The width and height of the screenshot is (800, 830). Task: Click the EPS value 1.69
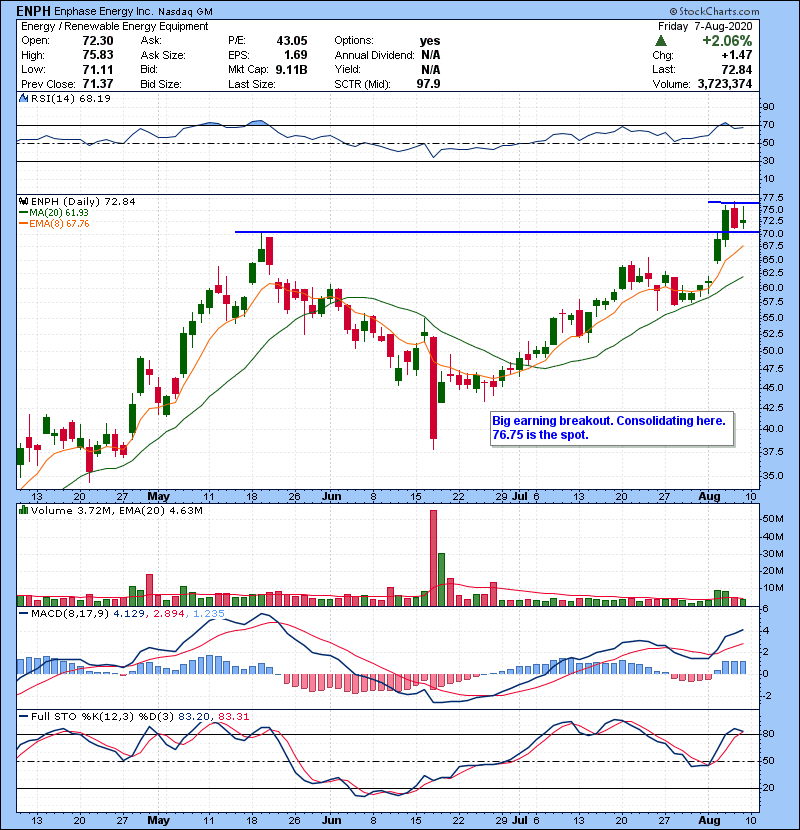point(295,55)
